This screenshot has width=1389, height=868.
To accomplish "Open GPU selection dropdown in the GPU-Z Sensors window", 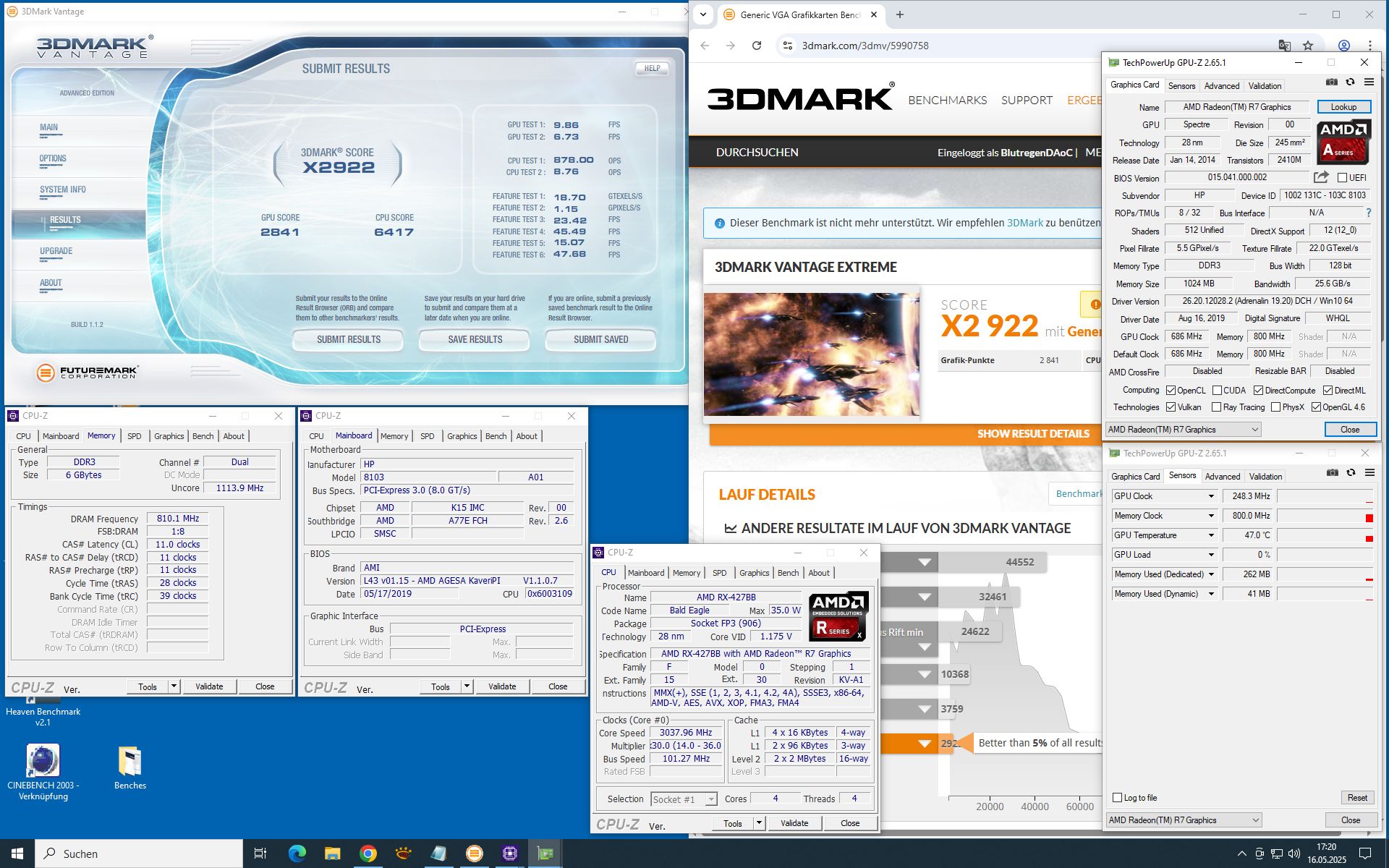I will [x=1184, y=820].
